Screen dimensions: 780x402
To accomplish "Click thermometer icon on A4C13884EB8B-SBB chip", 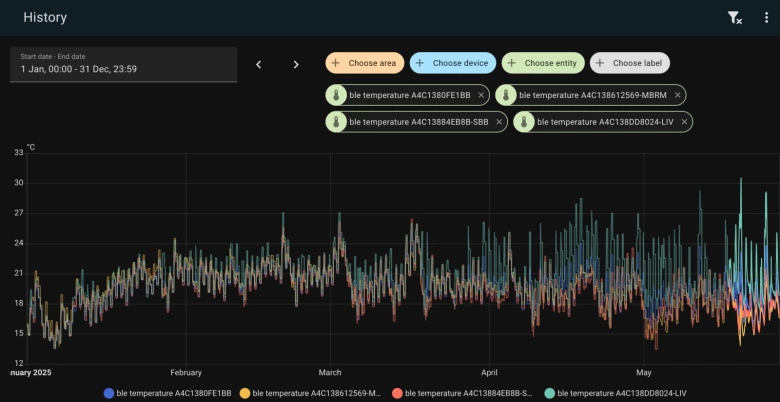I will tap(337, 122).
